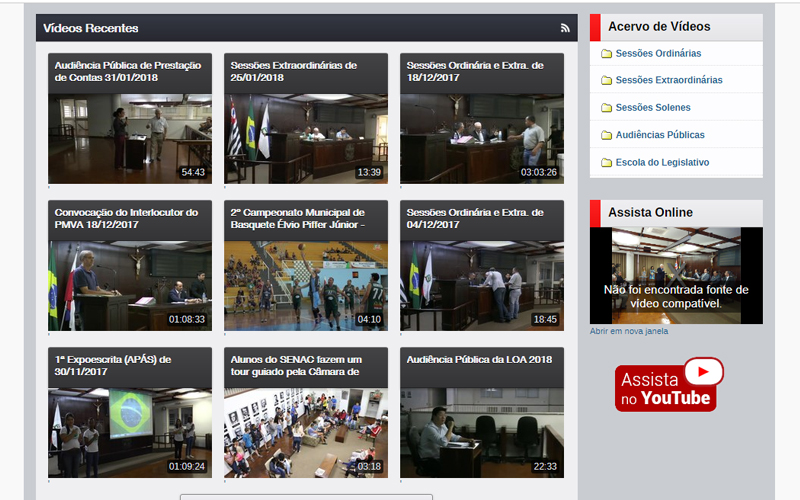Click the 03:03:26 duration badge
The image size is (800, 500).
(539, 172)
